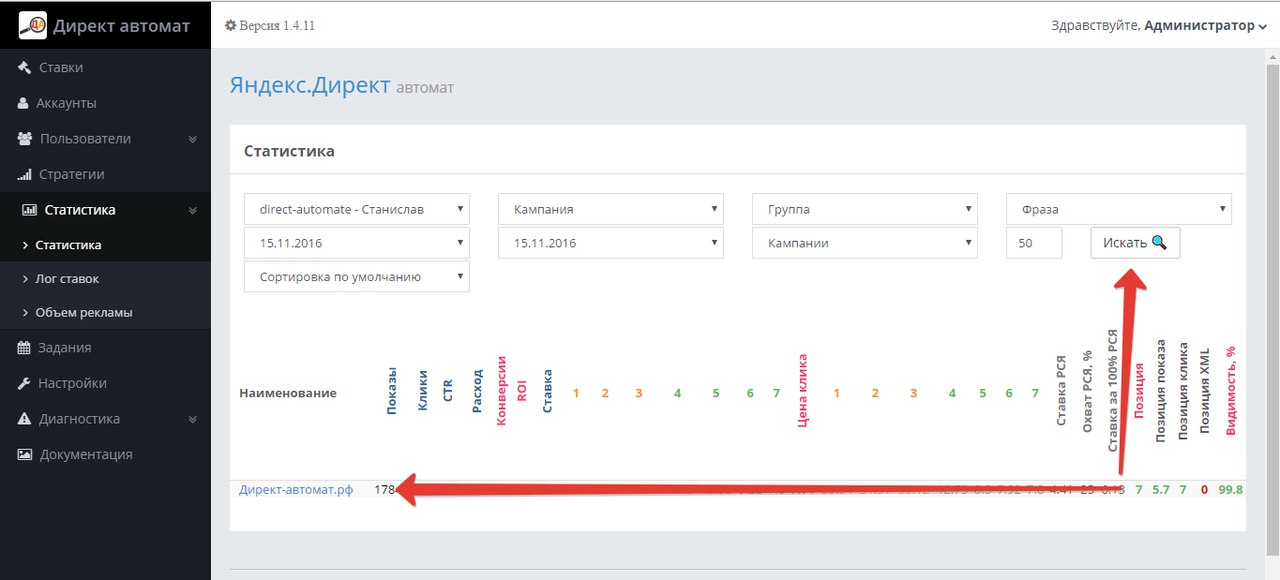Click the Директ автомат logo icon
1280x580 pixels.
pyautogui.click(x=32, y=25)
